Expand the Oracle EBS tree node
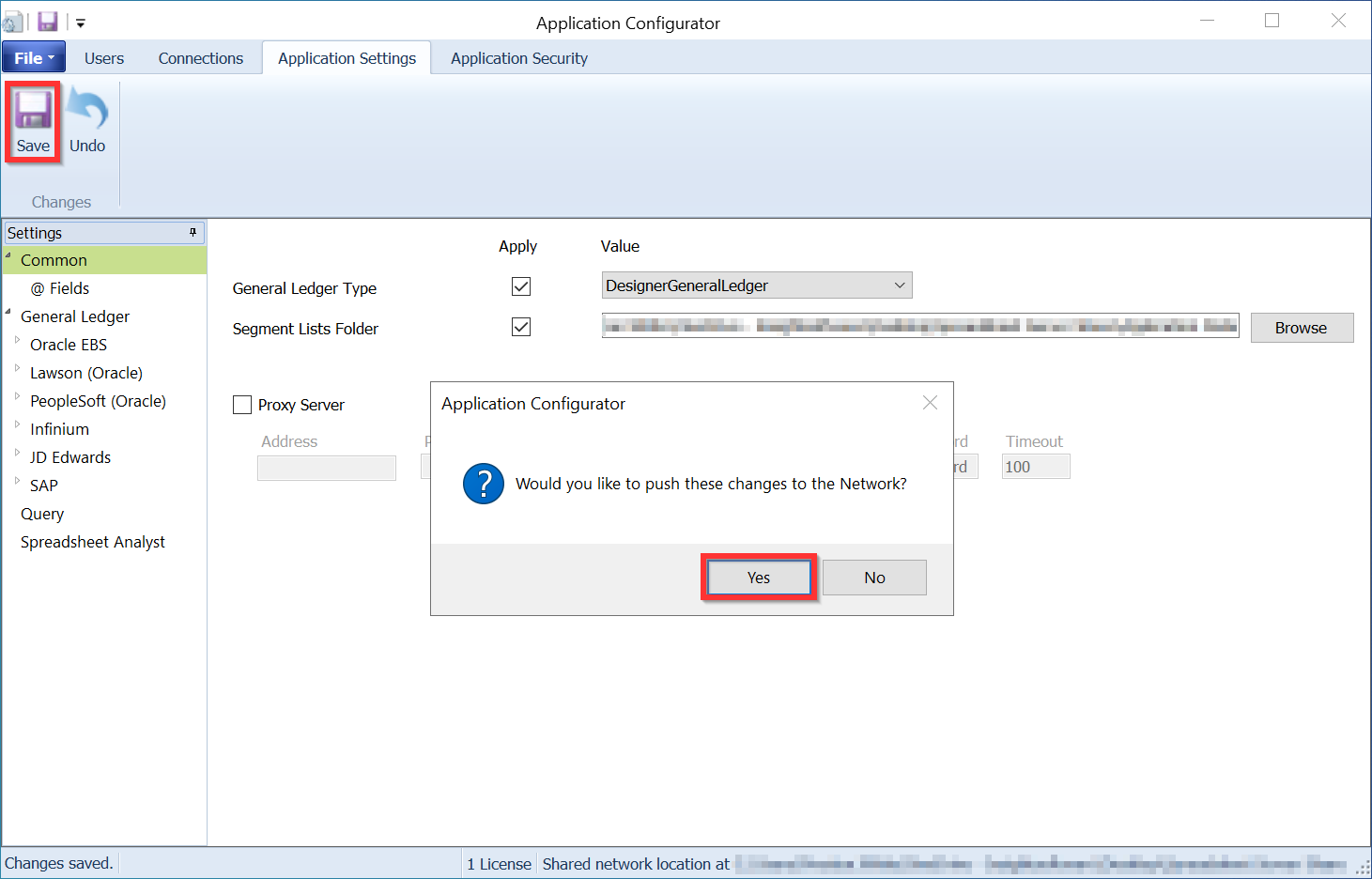This screenshot has width=1372, height=879. point(18,342)
